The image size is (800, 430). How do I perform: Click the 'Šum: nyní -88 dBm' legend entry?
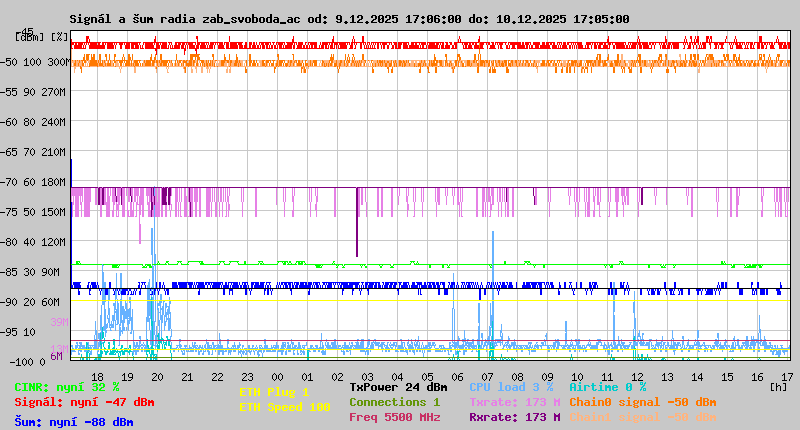[74, 422]
